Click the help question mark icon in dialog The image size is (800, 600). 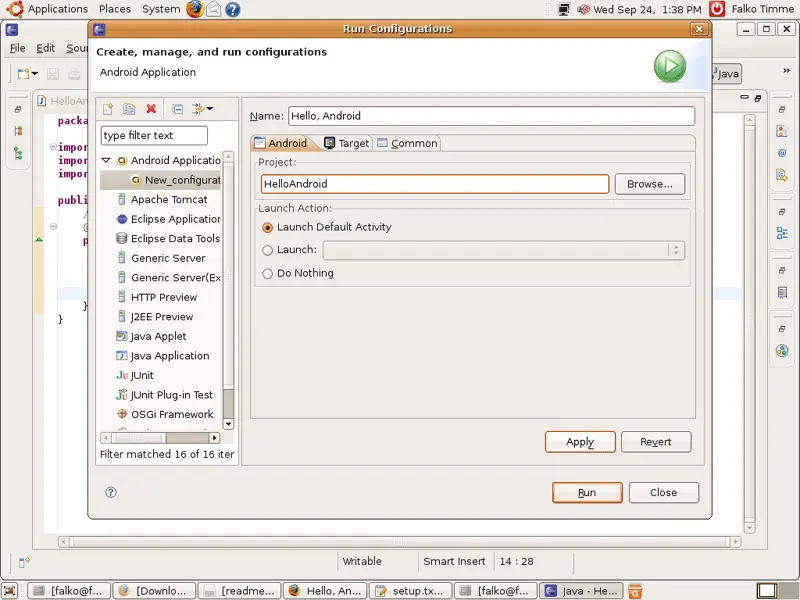tap(111, 492)
